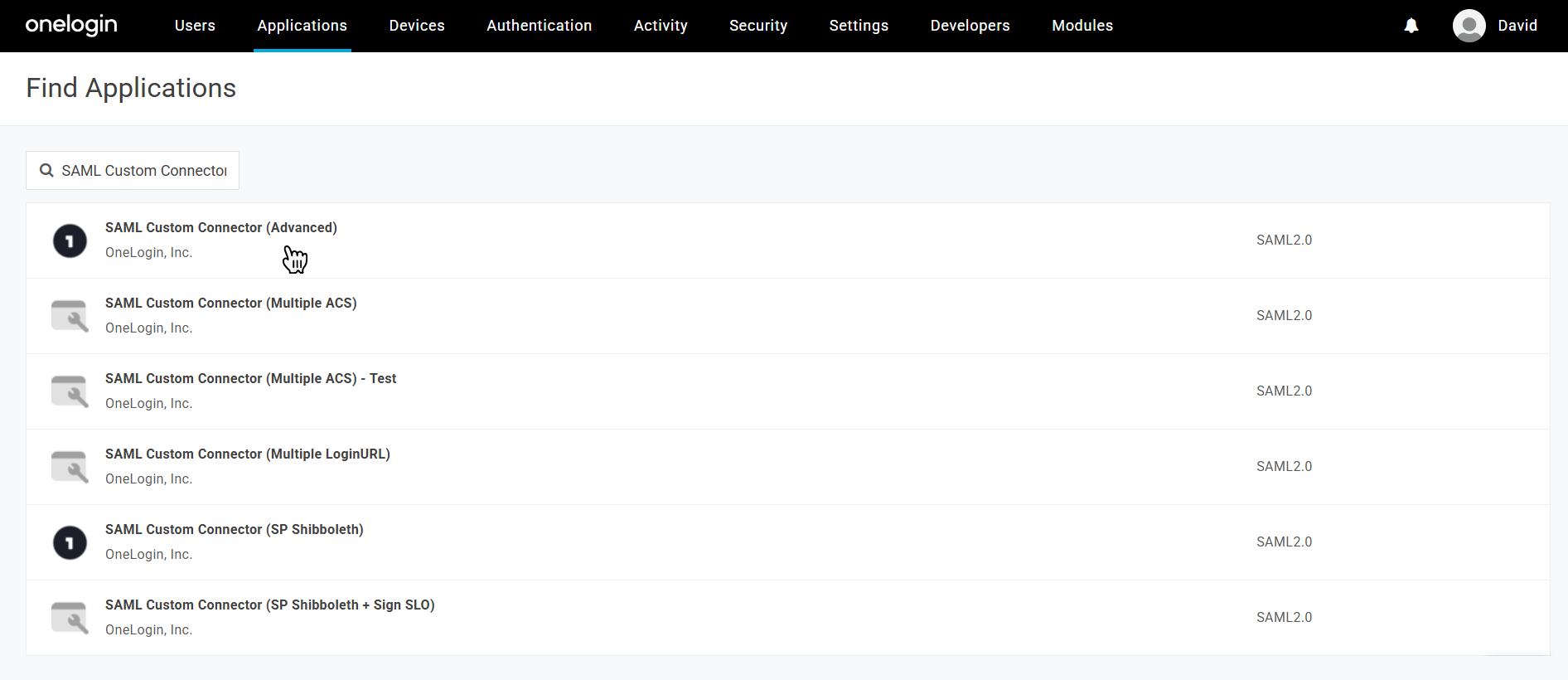Open the Settings menu

click(859, 26)
